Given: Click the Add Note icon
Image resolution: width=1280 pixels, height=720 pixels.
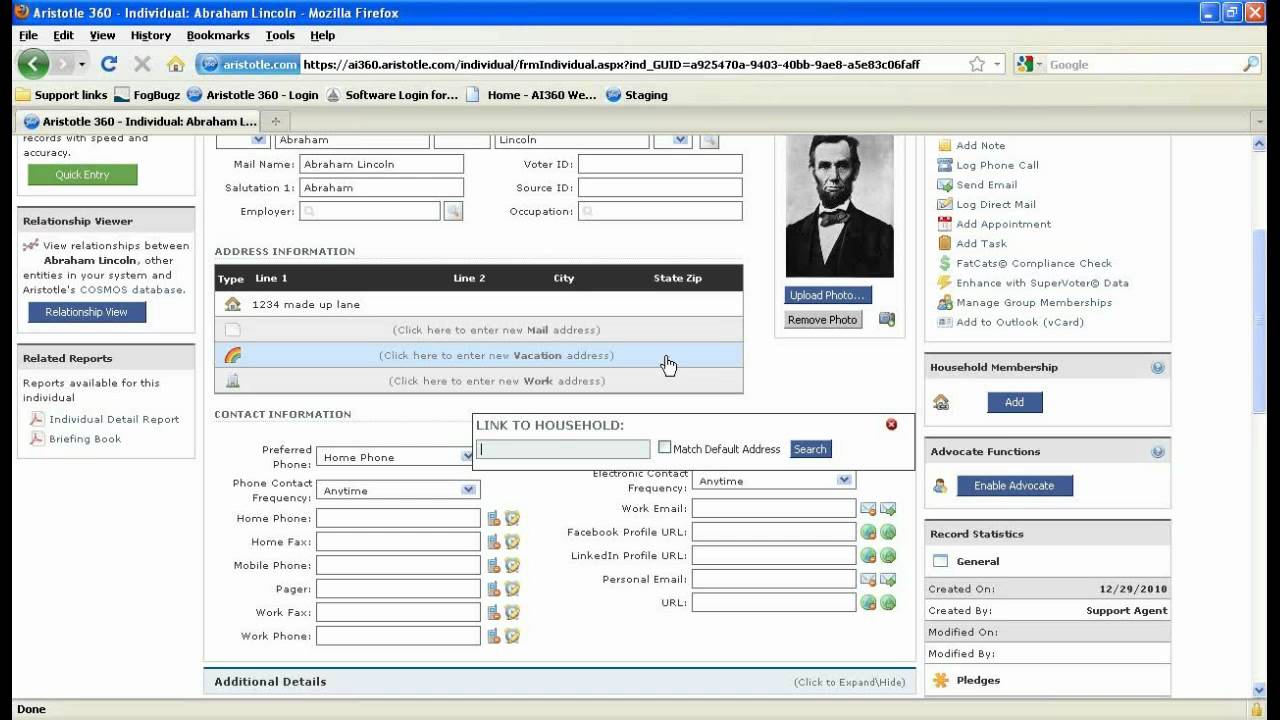Looking at the screenshot, I should click(x=944, y=145).
